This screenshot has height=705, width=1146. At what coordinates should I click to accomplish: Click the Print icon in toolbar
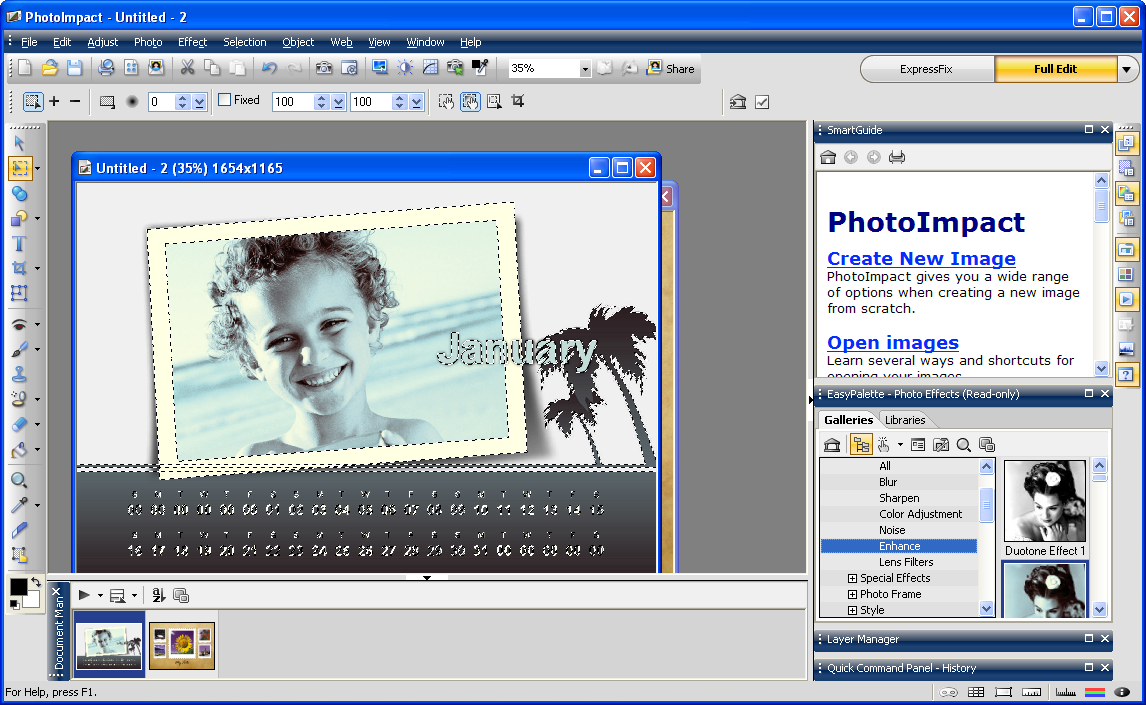(x=106, y=68)
